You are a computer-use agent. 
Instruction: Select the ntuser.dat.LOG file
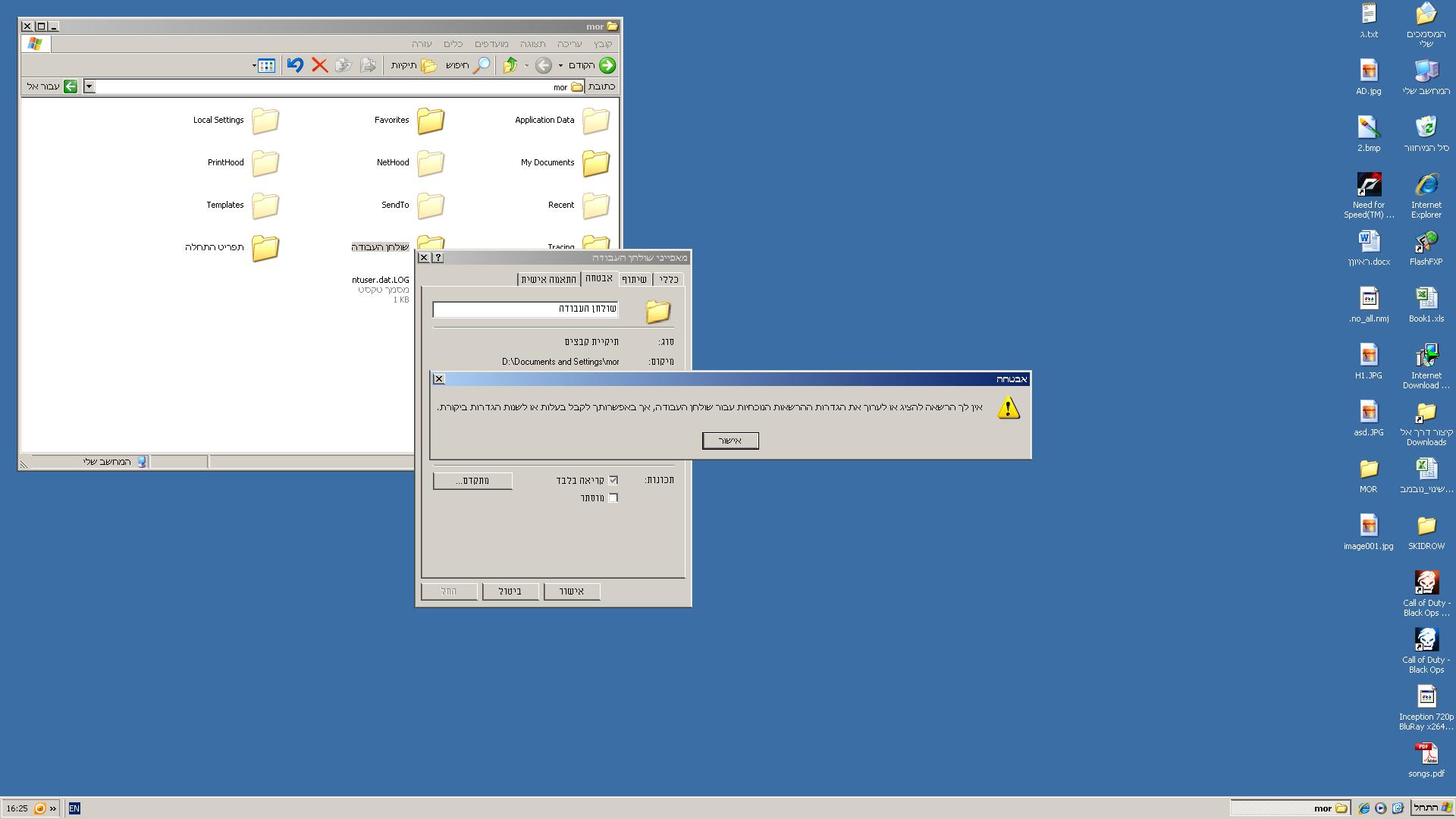pos(380,289)
